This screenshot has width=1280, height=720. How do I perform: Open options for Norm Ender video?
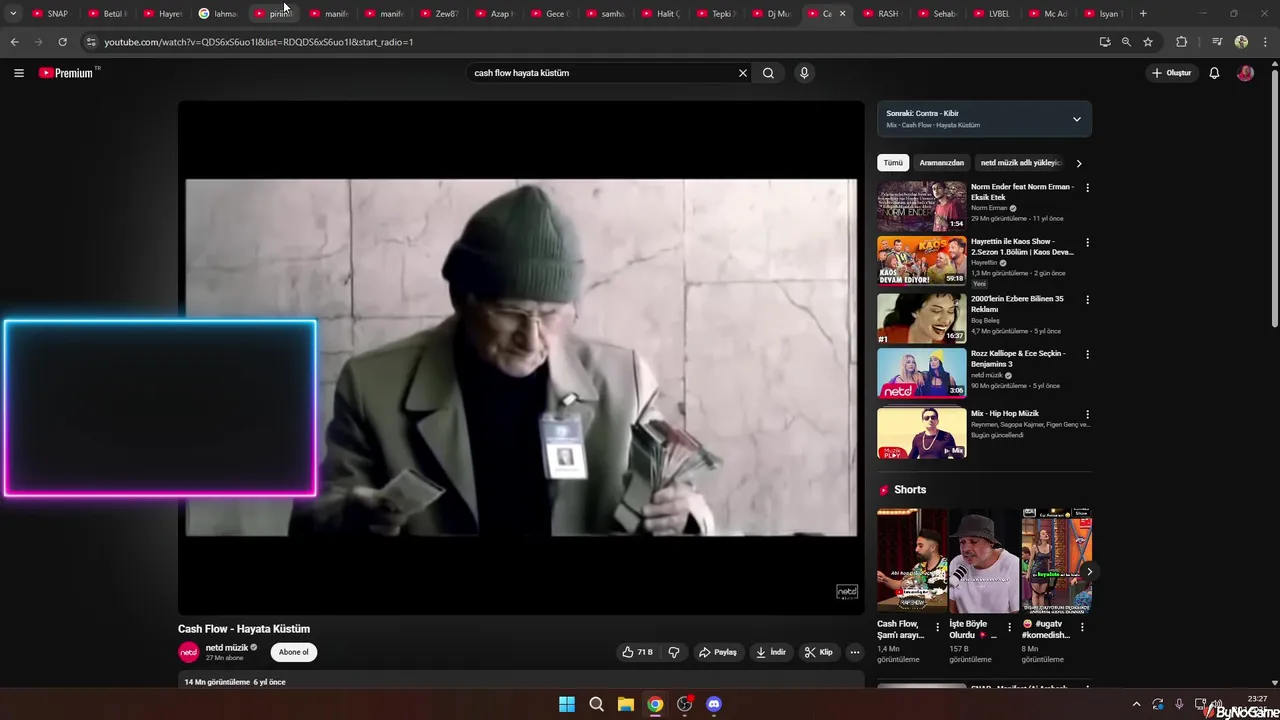[1087, 187]
